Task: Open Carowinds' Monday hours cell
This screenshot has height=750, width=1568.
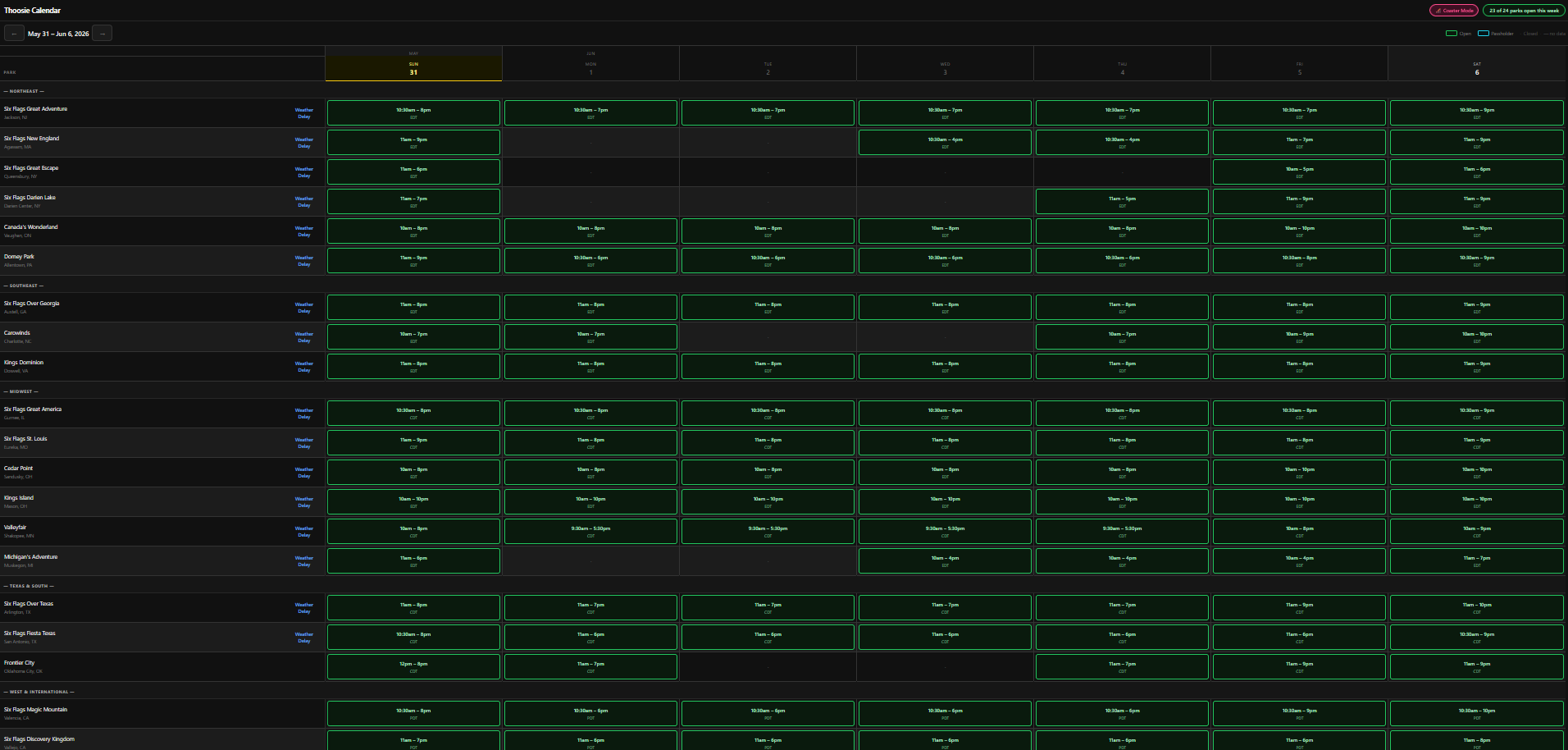Action: tap(590, 337)
